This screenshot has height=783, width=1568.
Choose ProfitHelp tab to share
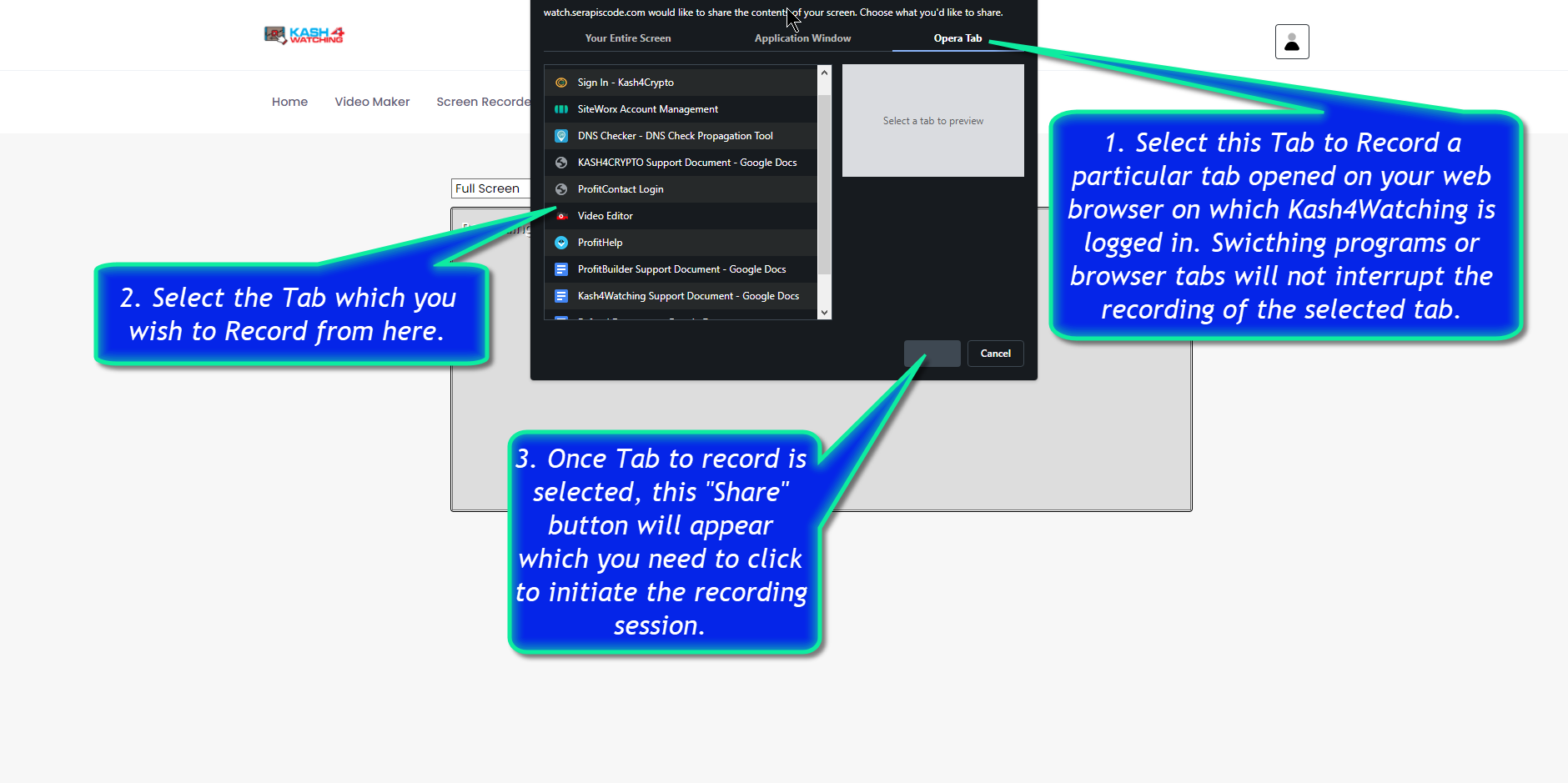[x=681, y=243]
